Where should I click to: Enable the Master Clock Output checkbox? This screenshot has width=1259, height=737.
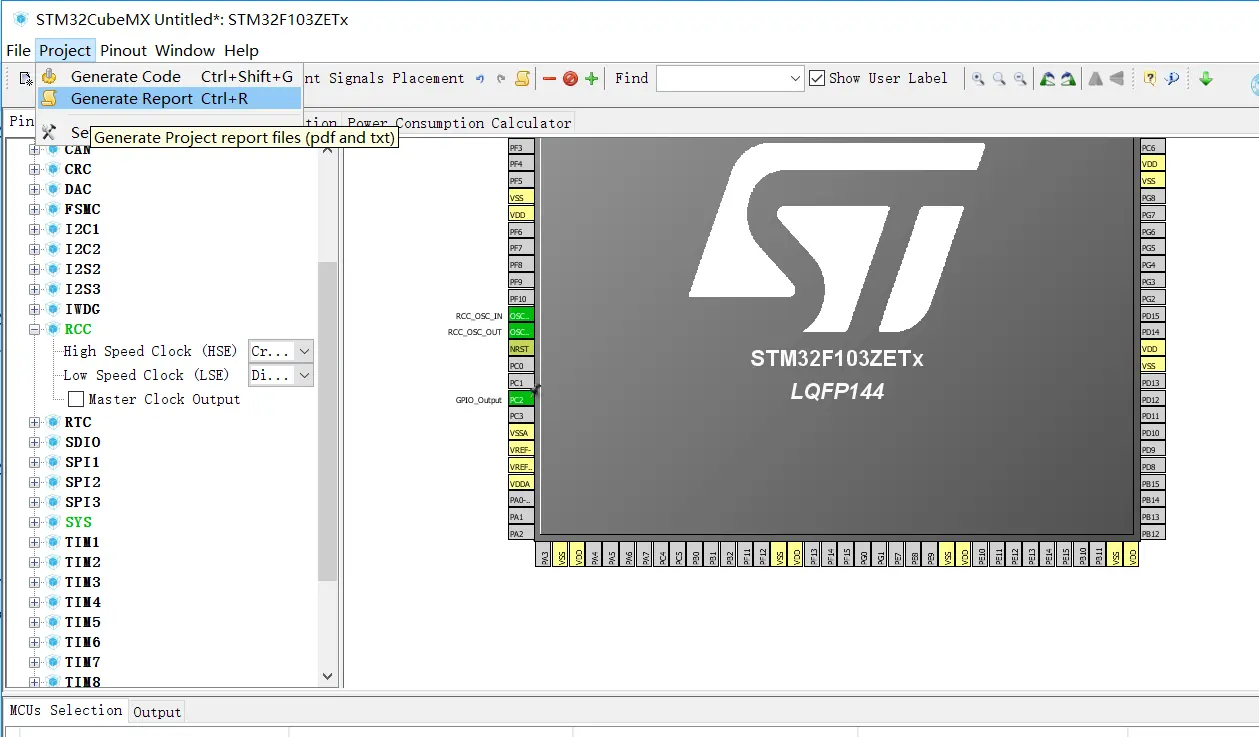tap(76, 399)
